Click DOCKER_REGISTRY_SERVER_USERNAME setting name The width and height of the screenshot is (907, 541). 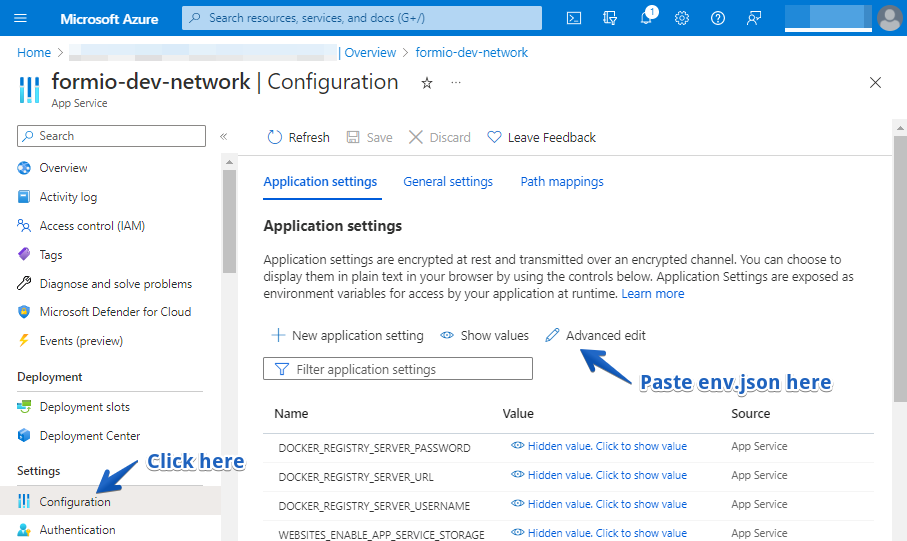tap(374, 506)
